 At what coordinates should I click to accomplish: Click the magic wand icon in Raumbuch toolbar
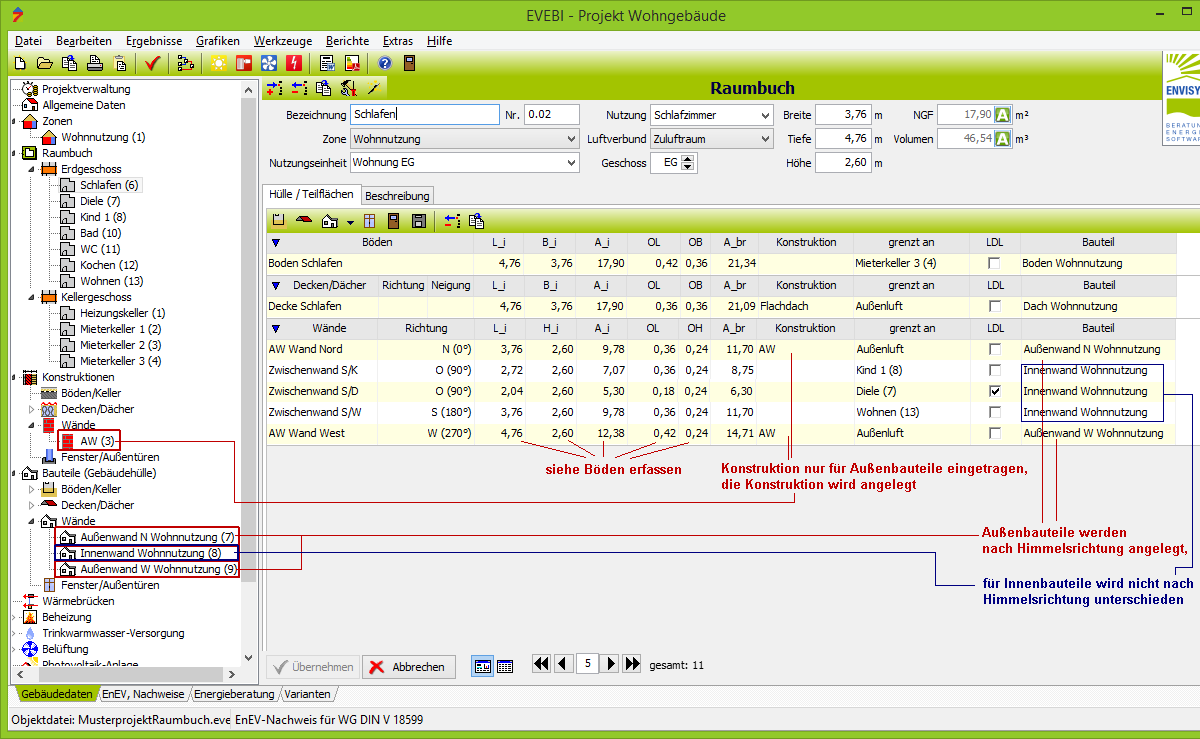click(373, 89)
